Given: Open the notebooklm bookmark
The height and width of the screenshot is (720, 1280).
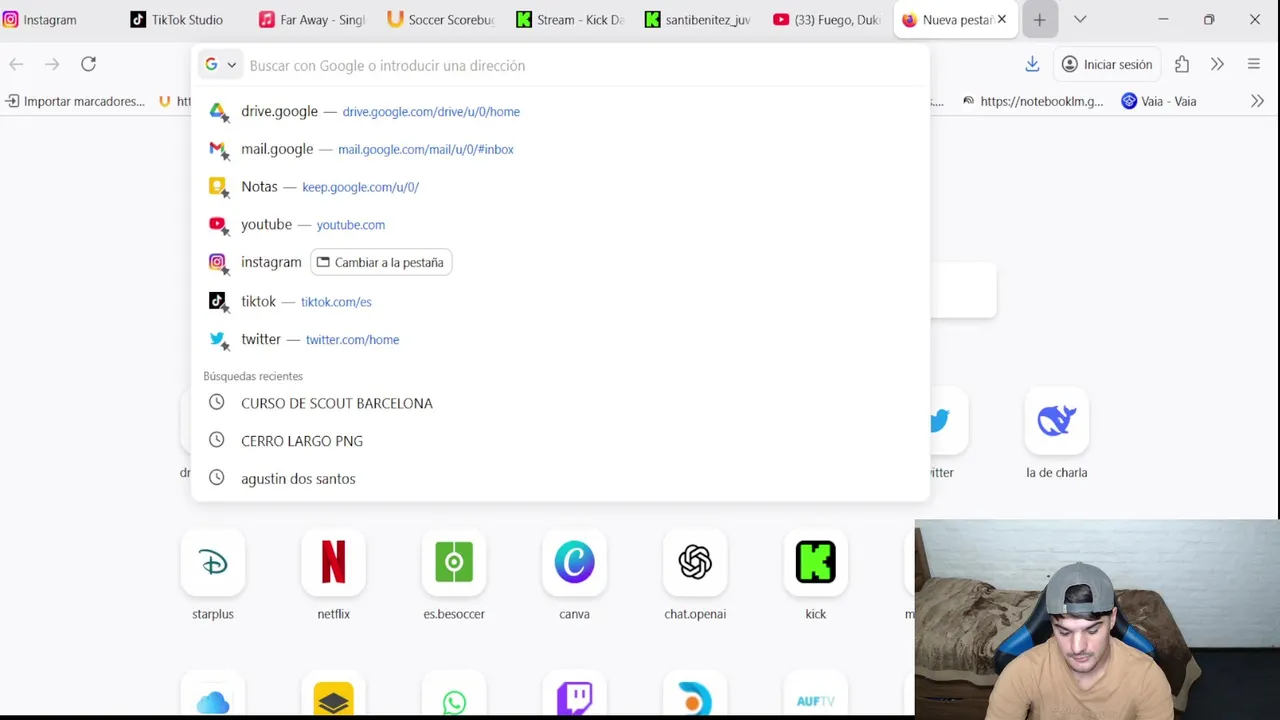Looking at the screenshot, I should click(x=1033, y=101).
